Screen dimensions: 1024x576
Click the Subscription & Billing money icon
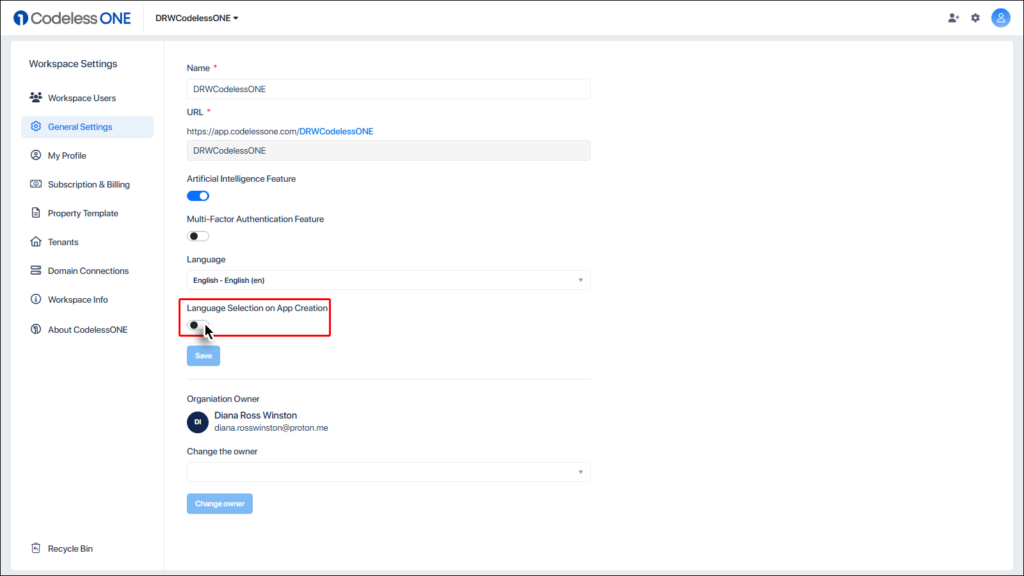(x=36, y=184)
